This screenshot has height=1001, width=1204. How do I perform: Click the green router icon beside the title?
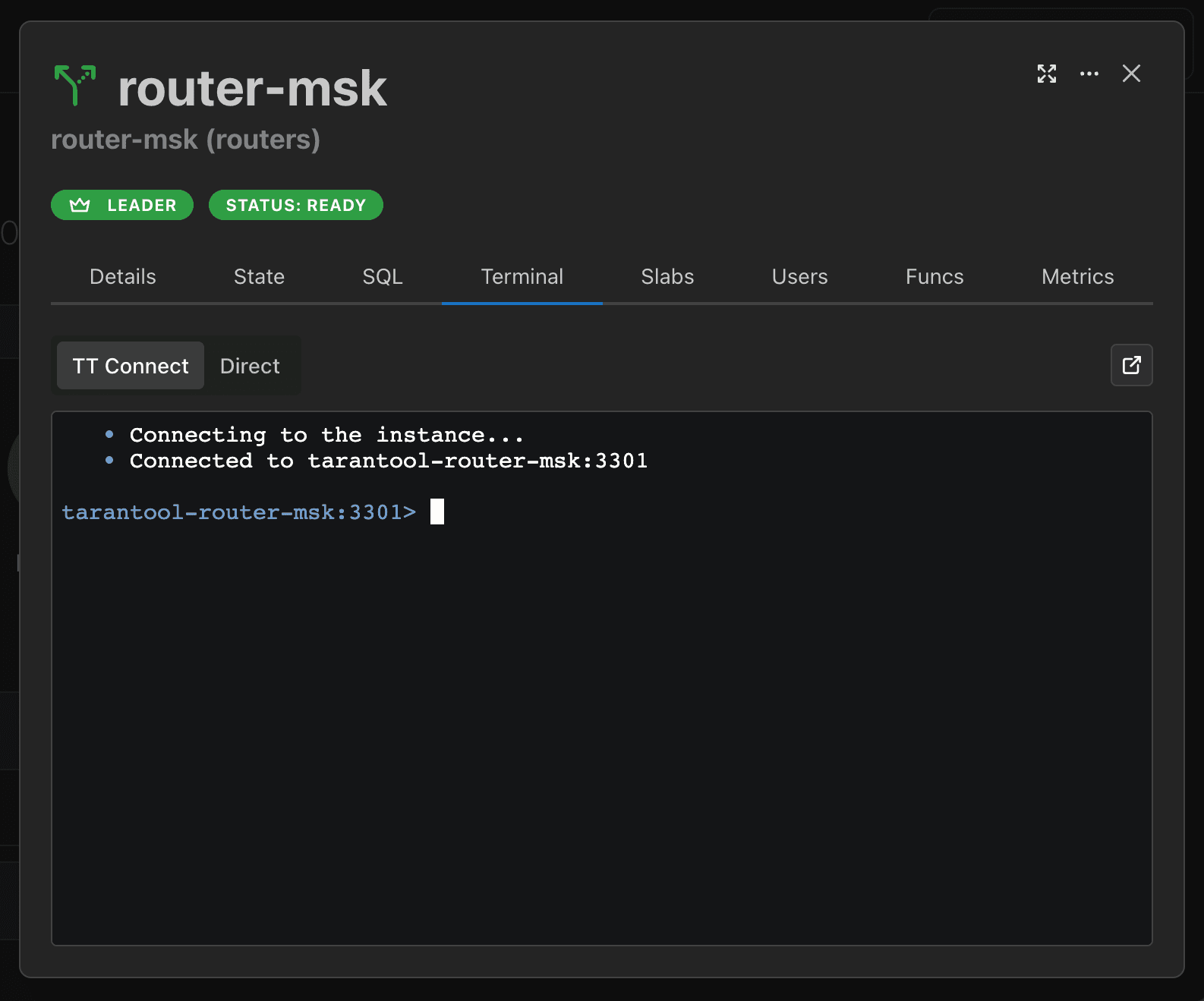click(74, 84)
